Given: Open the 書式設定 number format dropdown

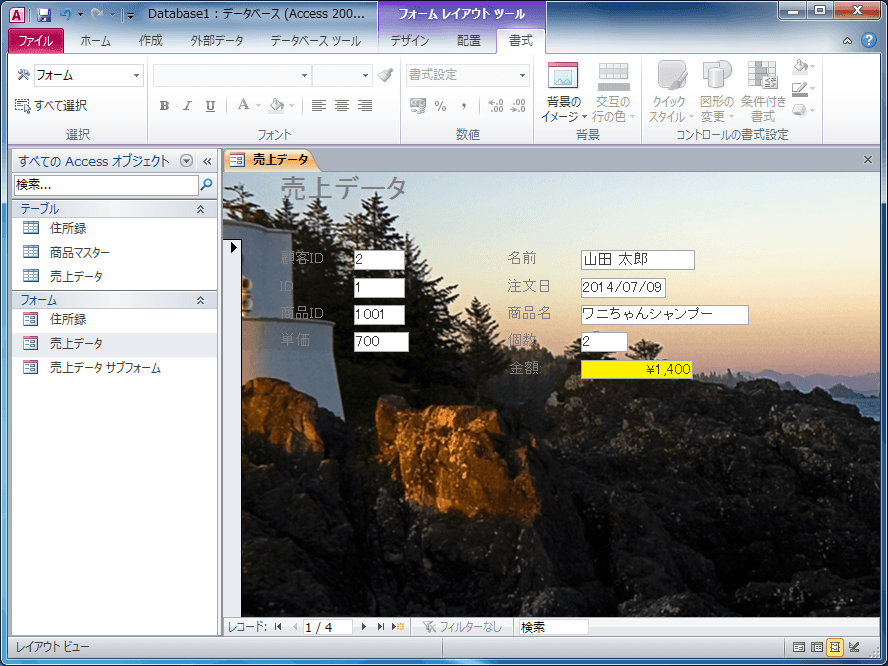Looking at the screenshot, I should click(x=522, y=75).
